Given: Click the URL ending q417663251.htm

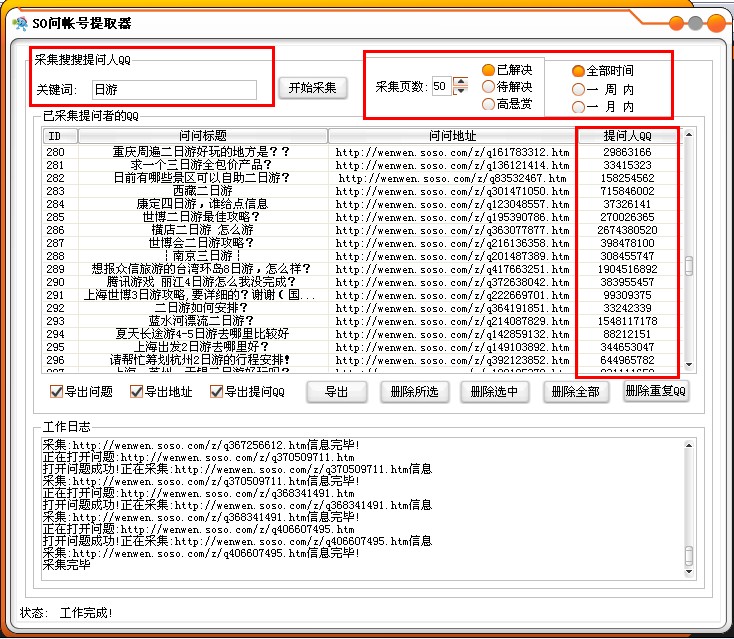Looking at the screenshot, I should (x=452, y=269).
